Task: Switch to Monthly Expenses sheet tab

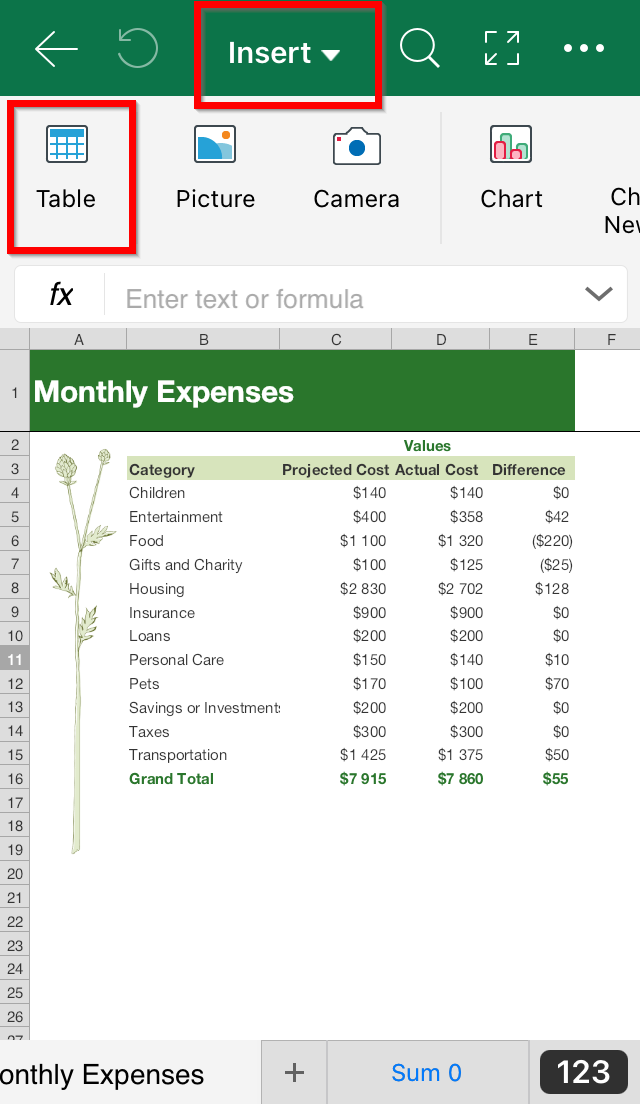Action: [x=110, y=1074]
